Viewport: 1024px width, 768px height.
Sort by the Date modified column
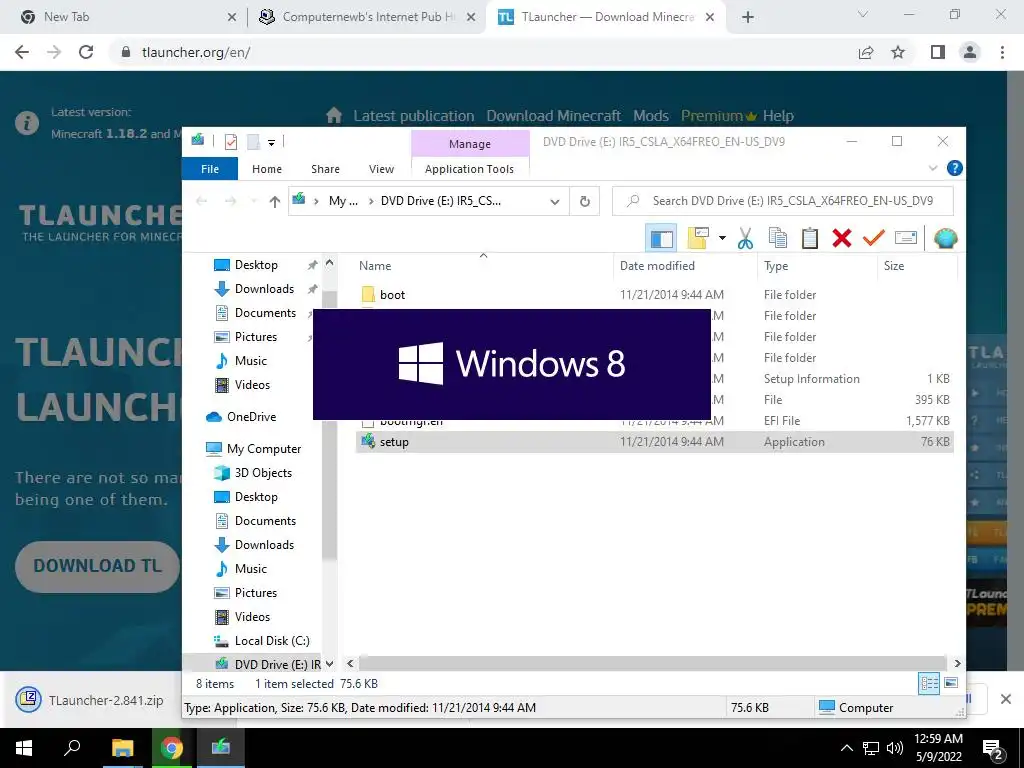pyautogui.click(x=685, y=266)
